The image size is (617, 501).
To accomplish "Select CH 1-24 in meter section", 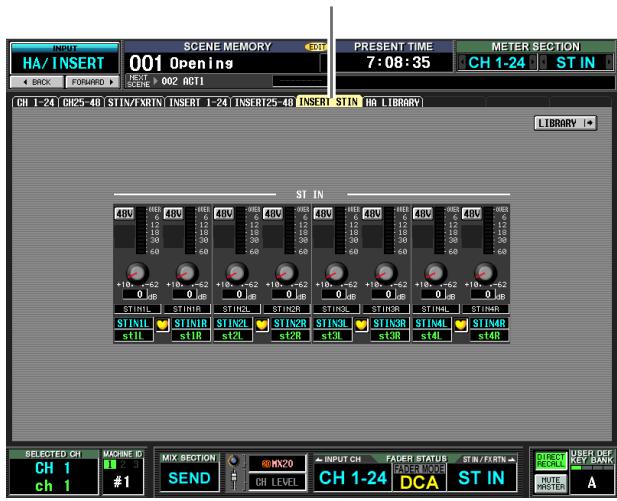I will click(x=497, y=63).
